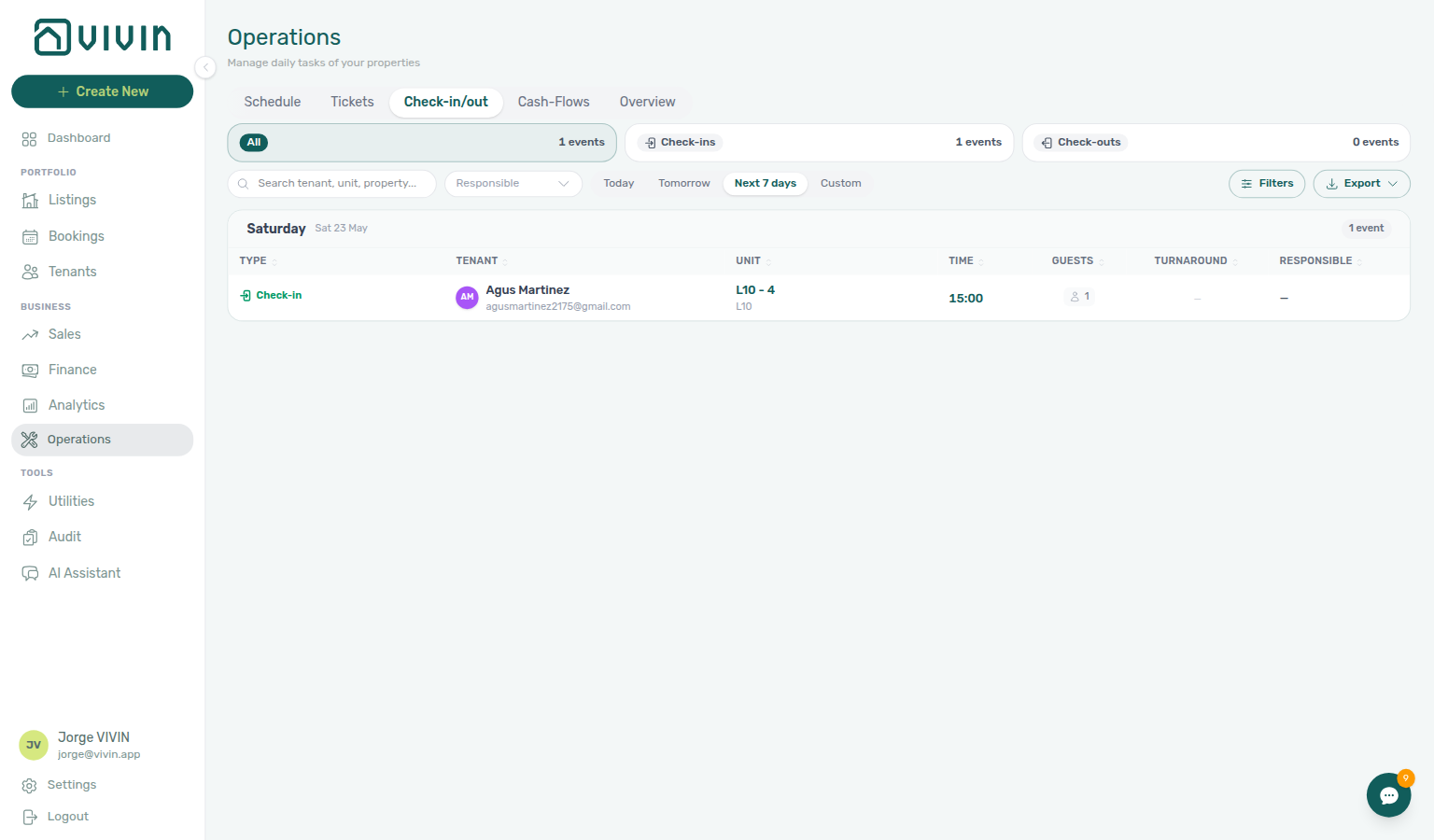Sort by RESPONSIBLE column
The width and height of the screenshot is (1434, 840).
click(x=1320, y=261)
